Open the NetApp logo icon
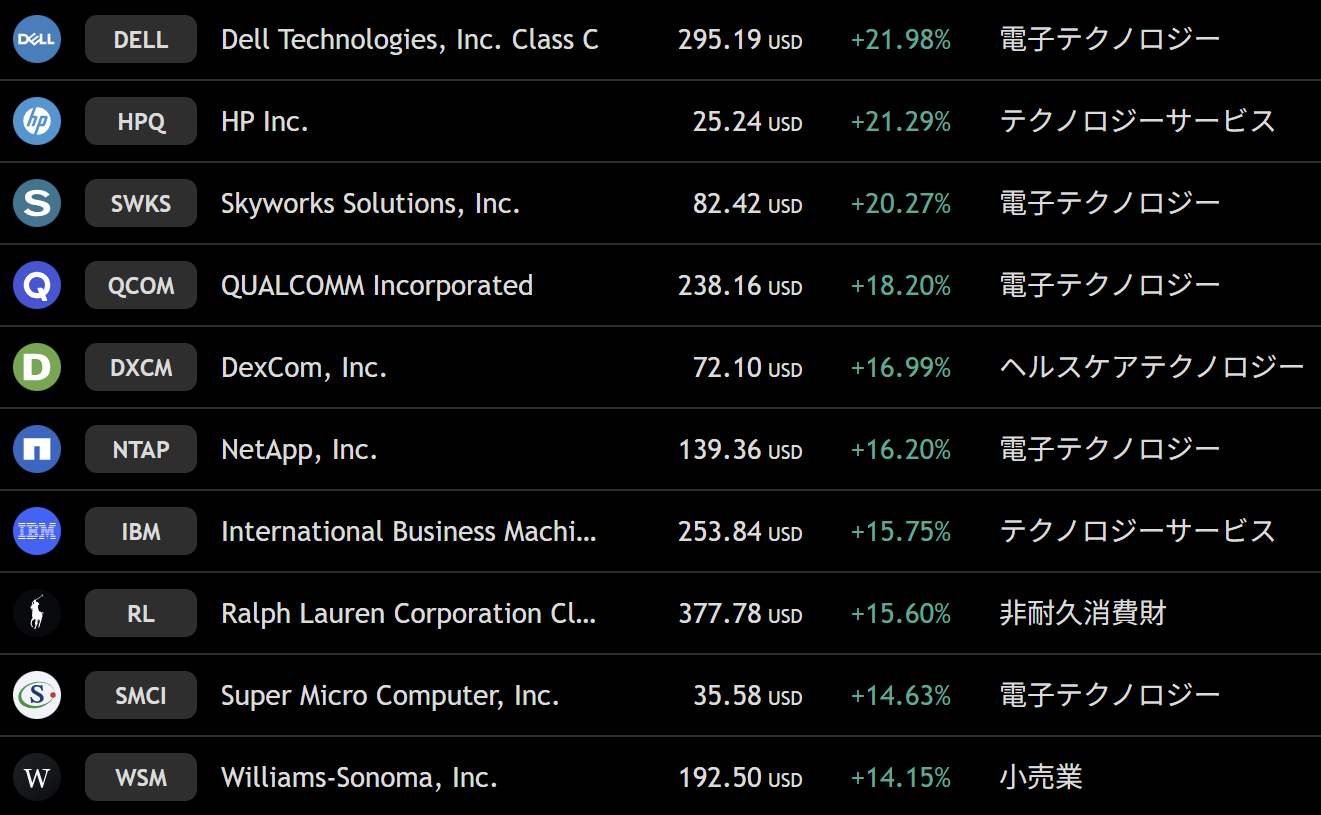The height and width of the screenshot is (815, 1321). pyautogui.click(x=37, y=450)
